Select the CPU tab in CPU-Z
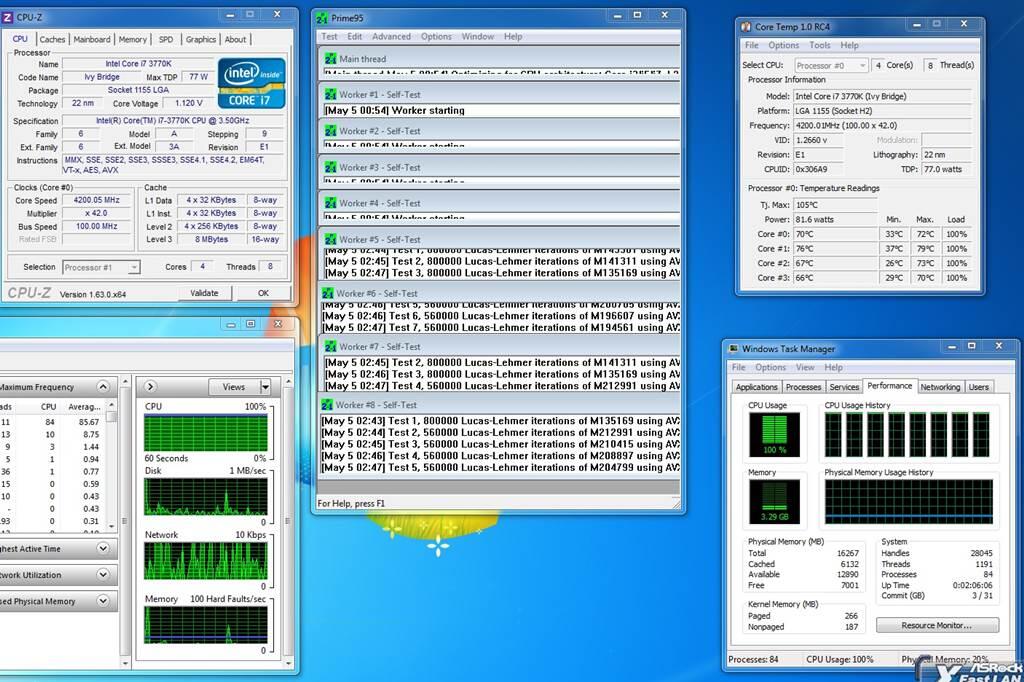 coord(20,39)
